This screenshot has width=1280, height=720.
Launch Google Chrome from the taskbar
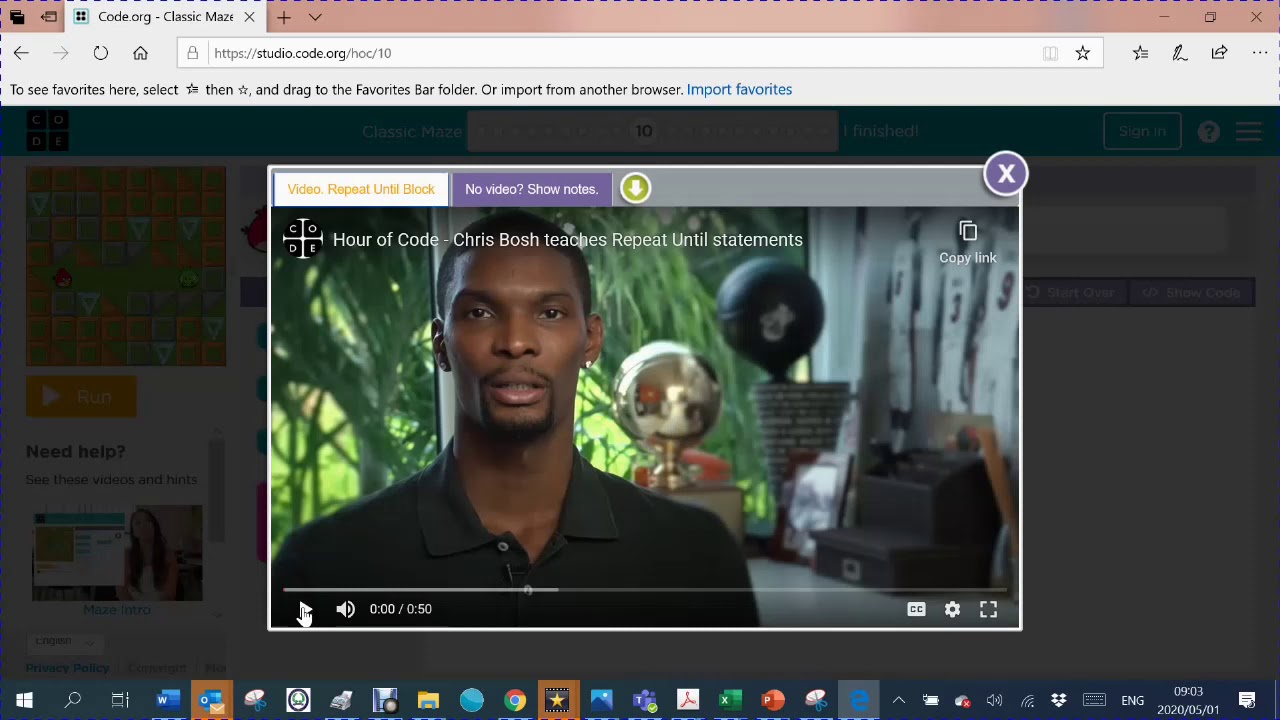pos(514,700)
